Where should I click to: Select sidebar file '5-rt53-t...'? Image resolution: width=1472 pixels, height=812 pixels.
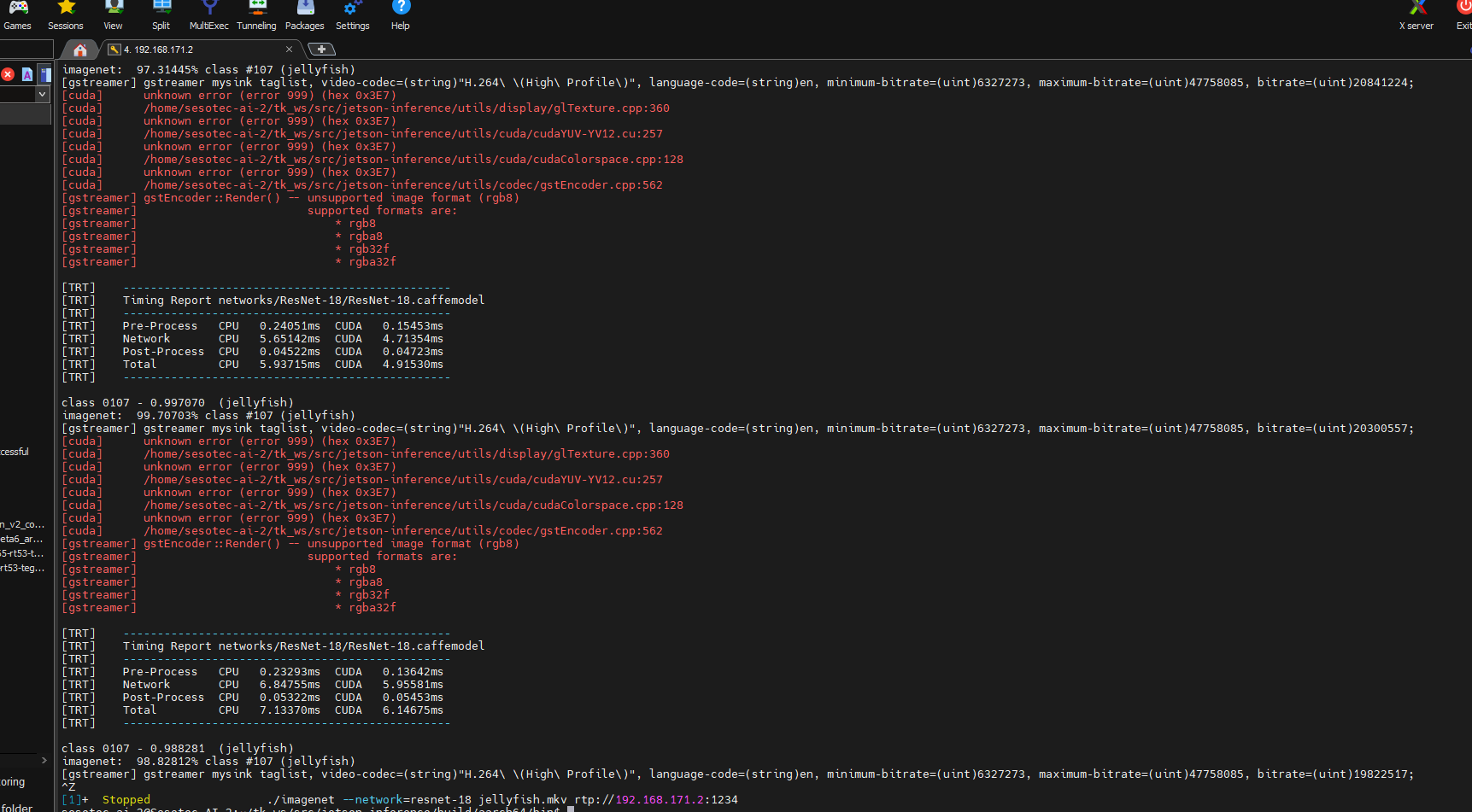tap(22, 553)
